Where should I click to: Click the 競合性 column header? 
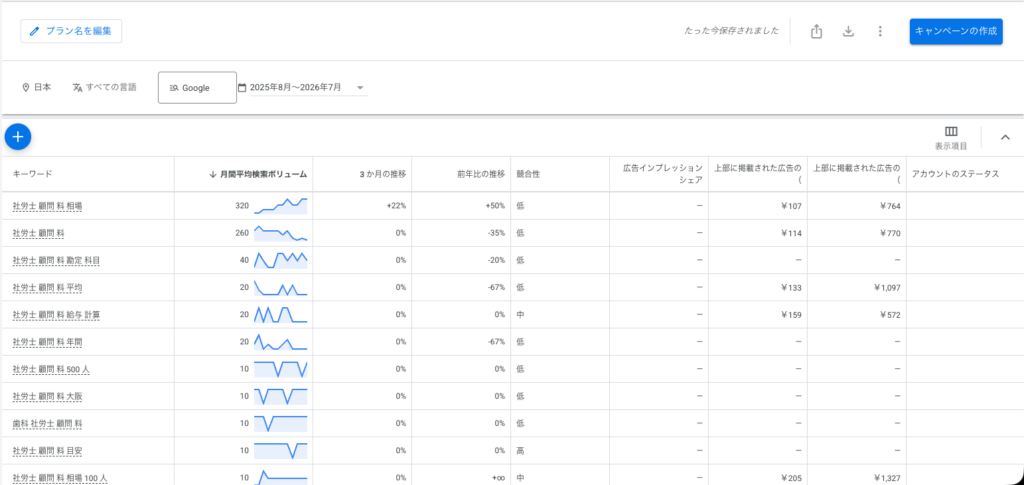[528, 174]
